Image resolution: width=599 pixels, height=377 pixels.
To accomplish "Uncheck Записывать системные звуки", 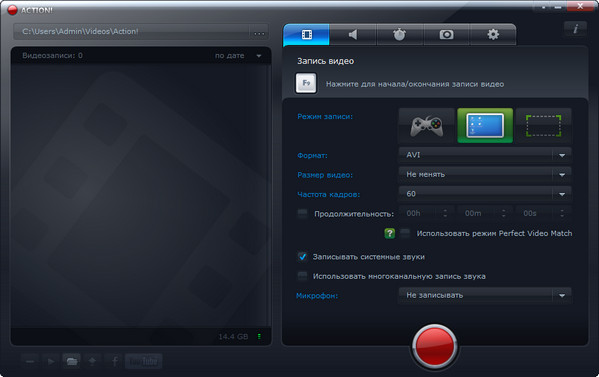I will click(x=302, y=257).
